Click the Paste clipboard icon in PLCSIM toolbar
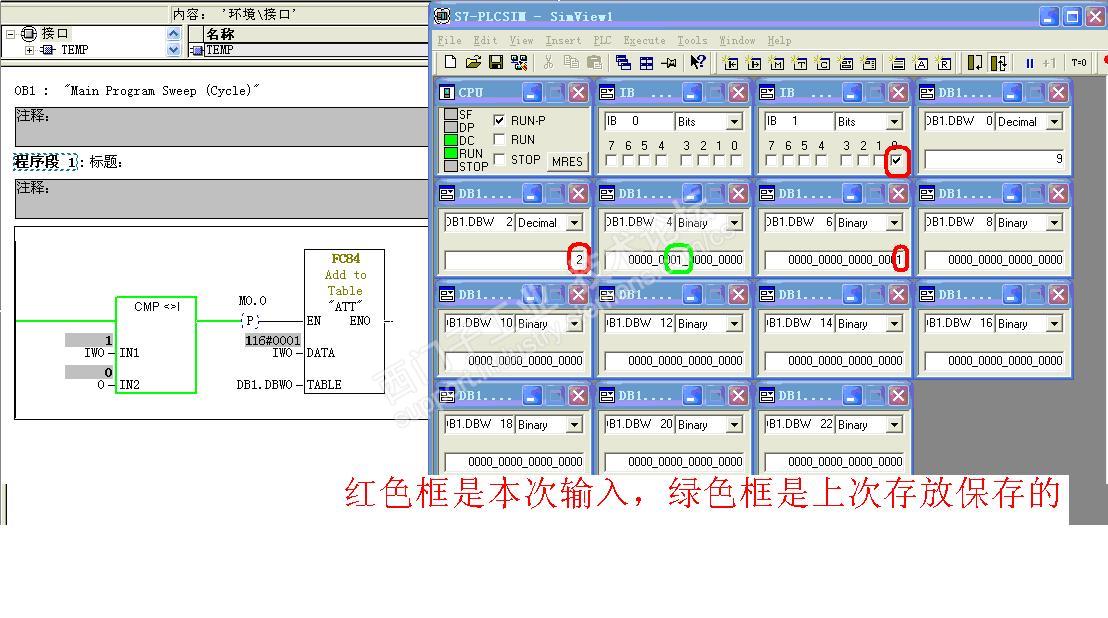The image size is (1108, 618). (x=594, y=63)
